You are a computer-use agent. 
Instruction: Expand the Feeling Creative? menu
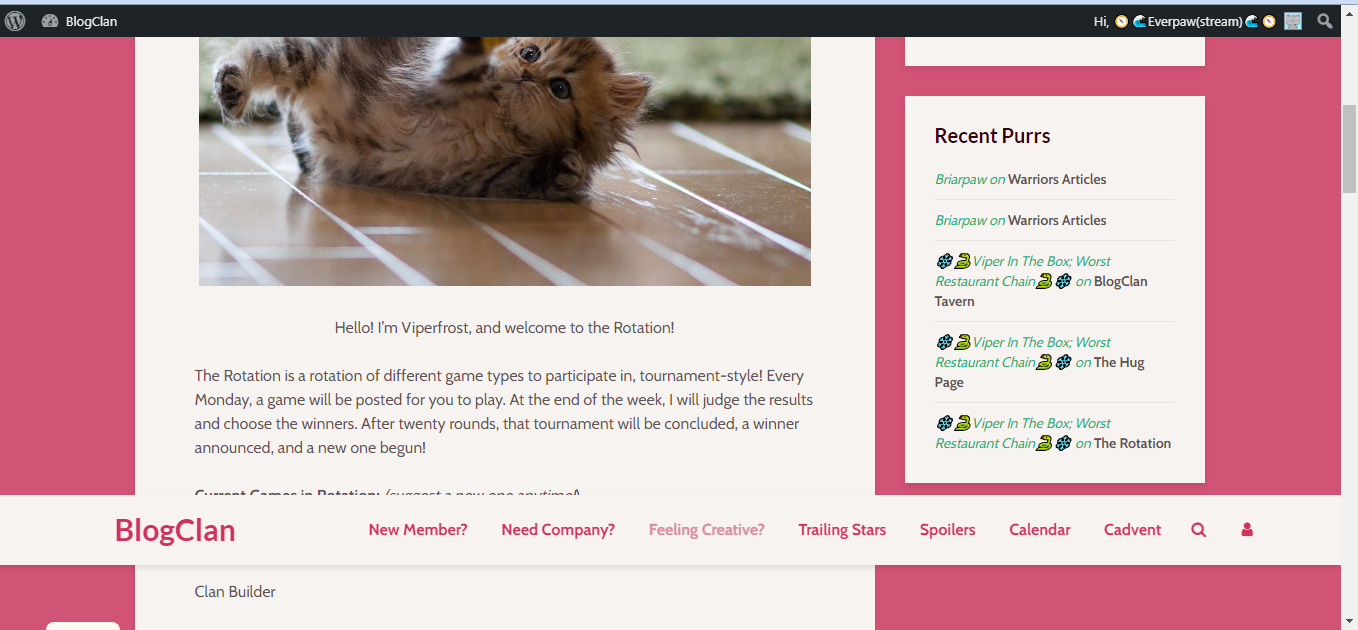click(707, 530)
